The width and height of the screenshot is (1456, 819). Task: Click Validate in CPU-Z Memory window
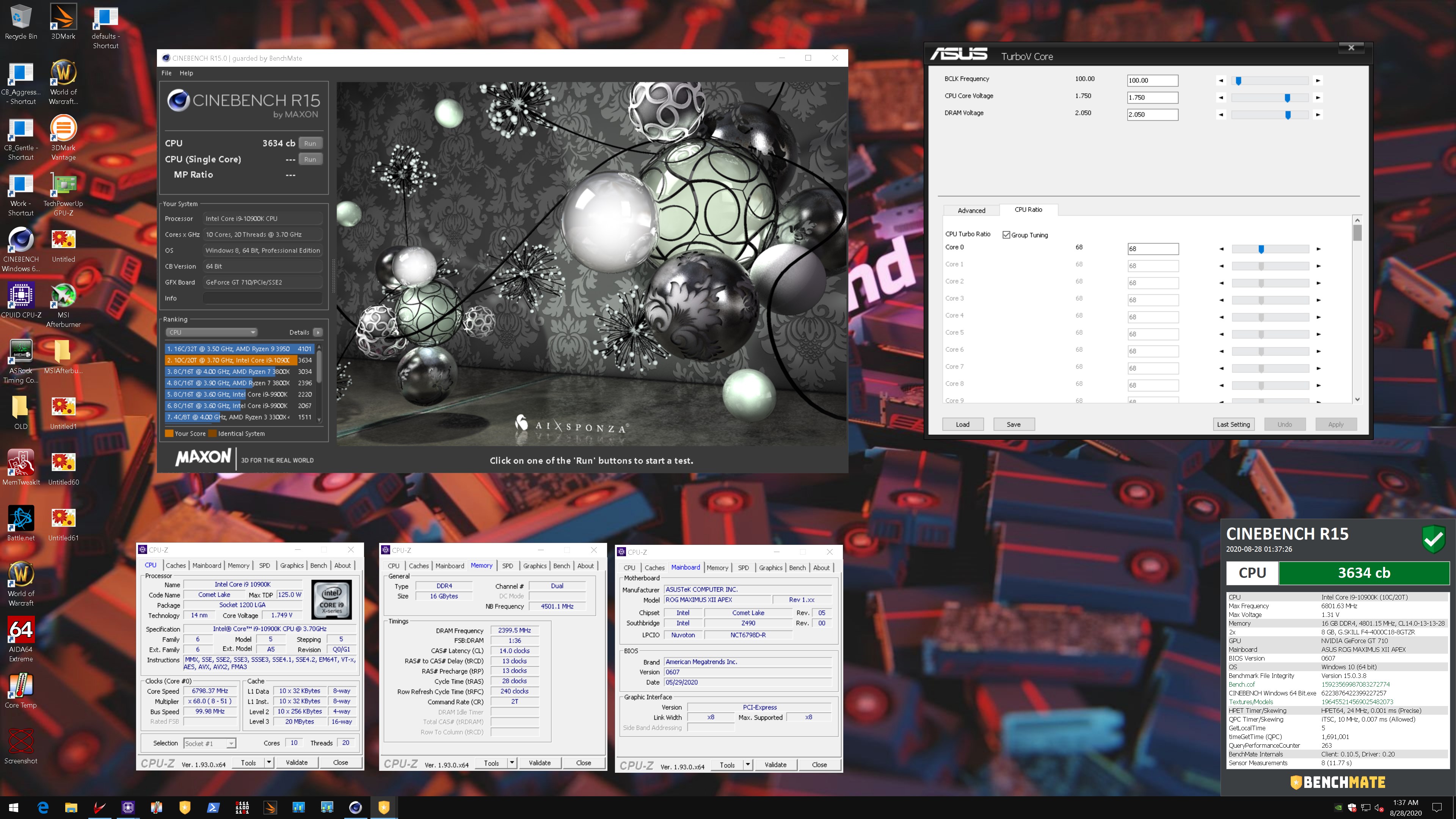pyautogui.click(x=539, y=763)
